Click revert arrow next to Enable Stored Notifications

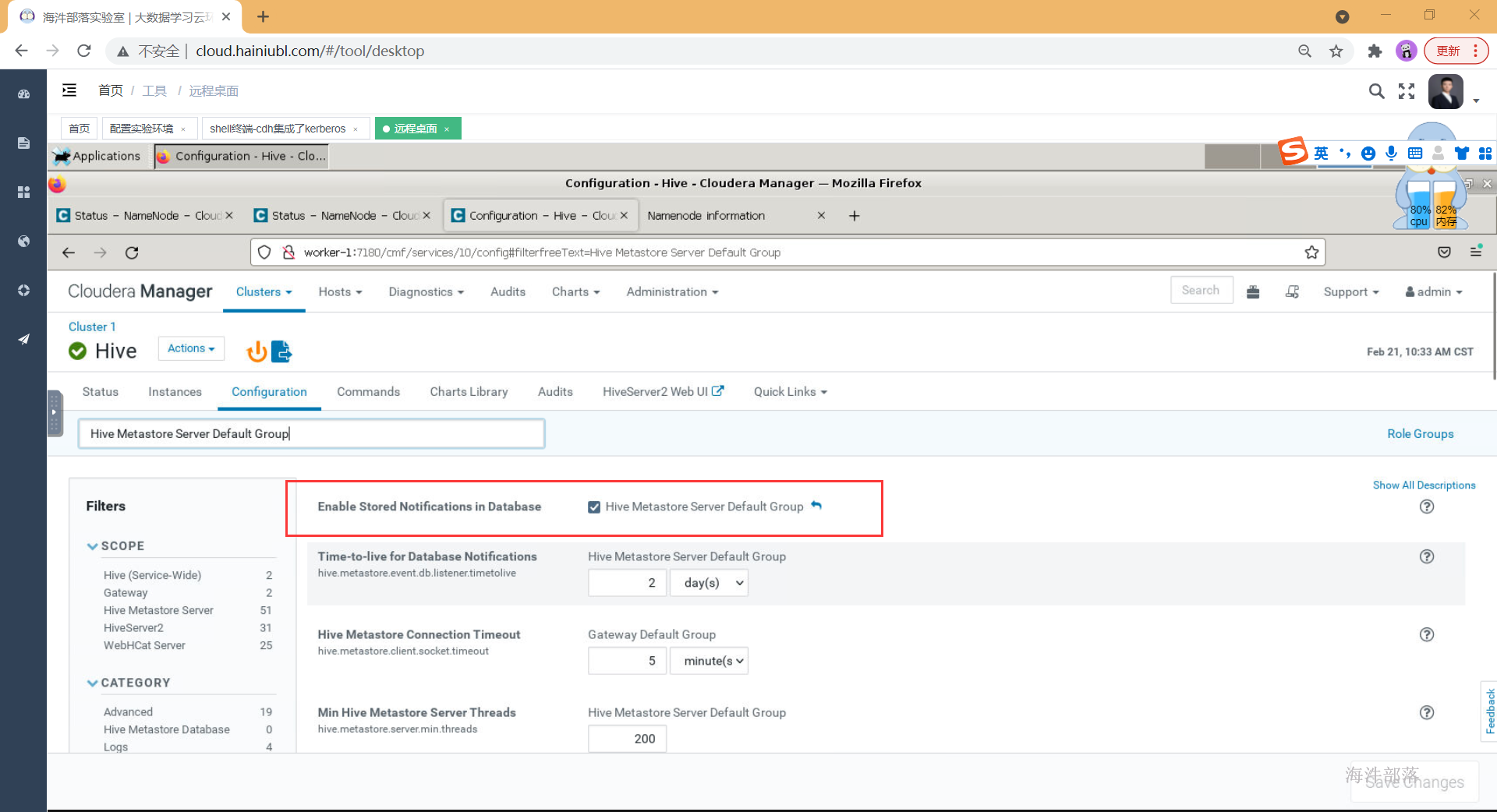click(816, 506)
